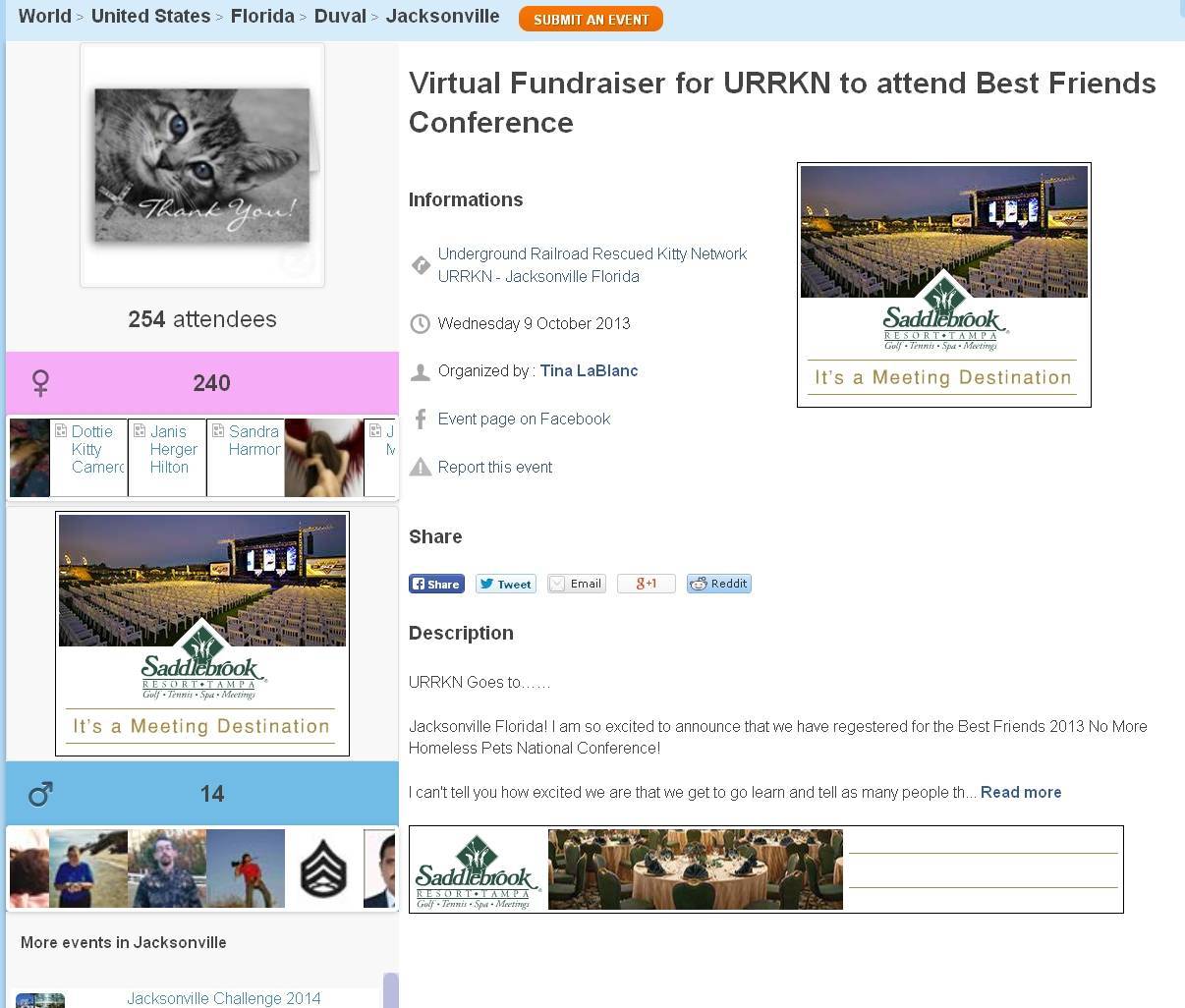Click the Facebook icon next to Event page
Image resolution: width=1185 pixels, height=1008 pixels.
[x=421, y=420]
